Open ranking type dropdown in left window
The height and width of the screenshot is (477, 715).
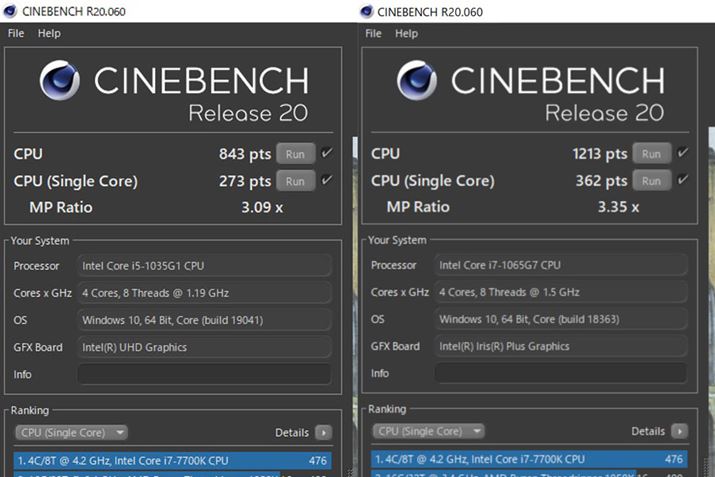point(71,432)
